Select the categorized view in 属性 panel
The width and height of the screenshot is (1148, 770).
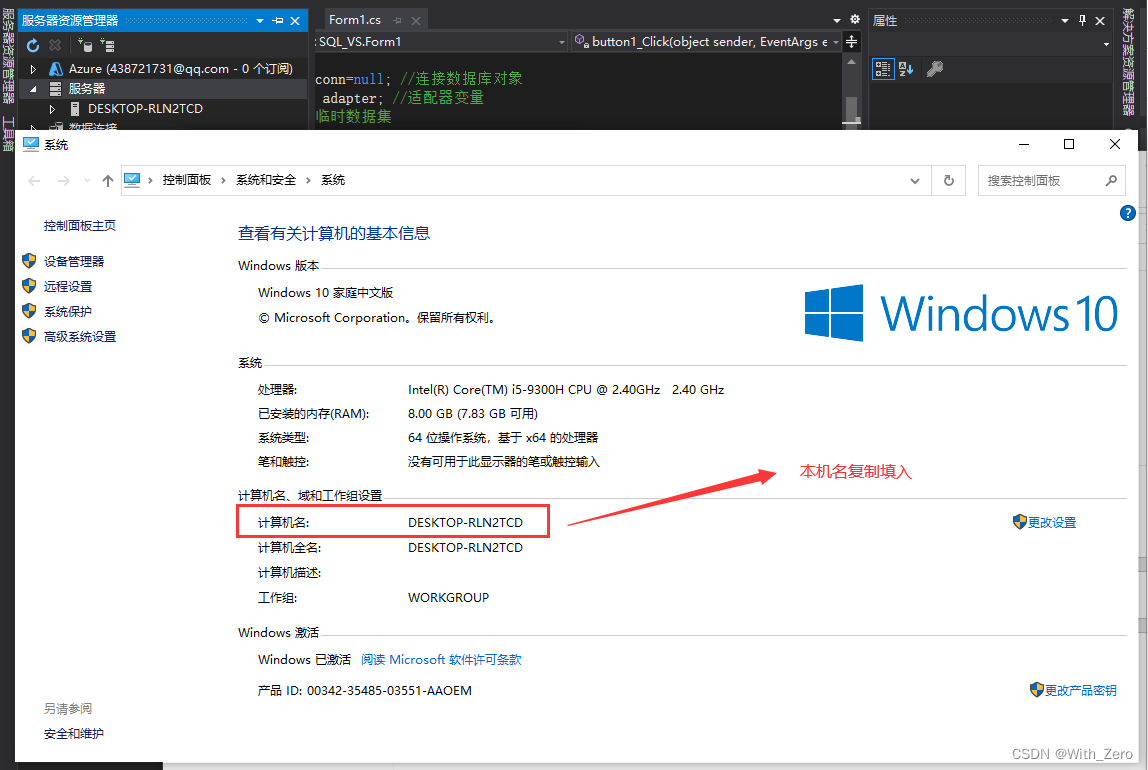pyautogui.click(x=883, y=69)
